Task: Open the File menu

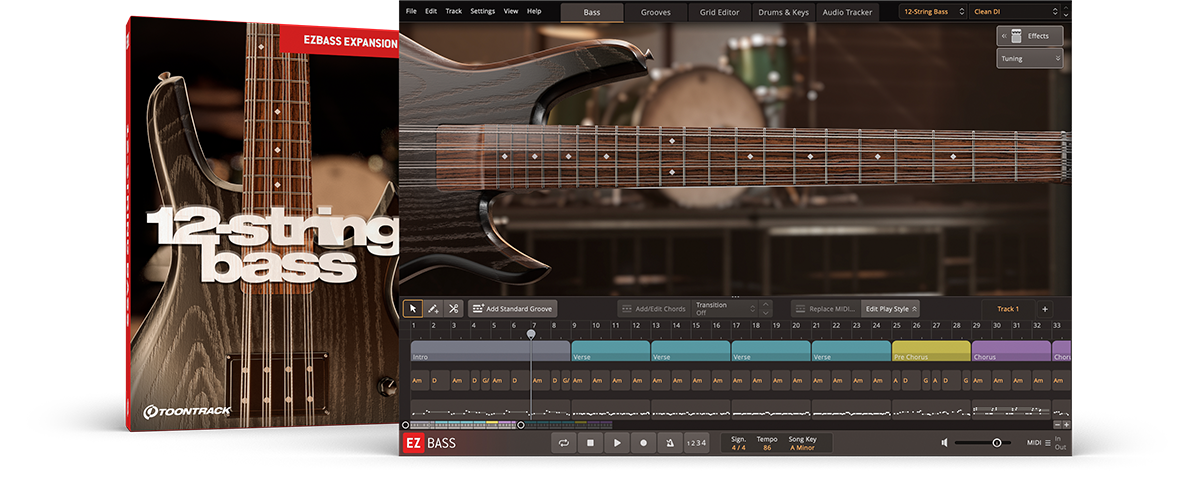Action: (x=410, y=11)
